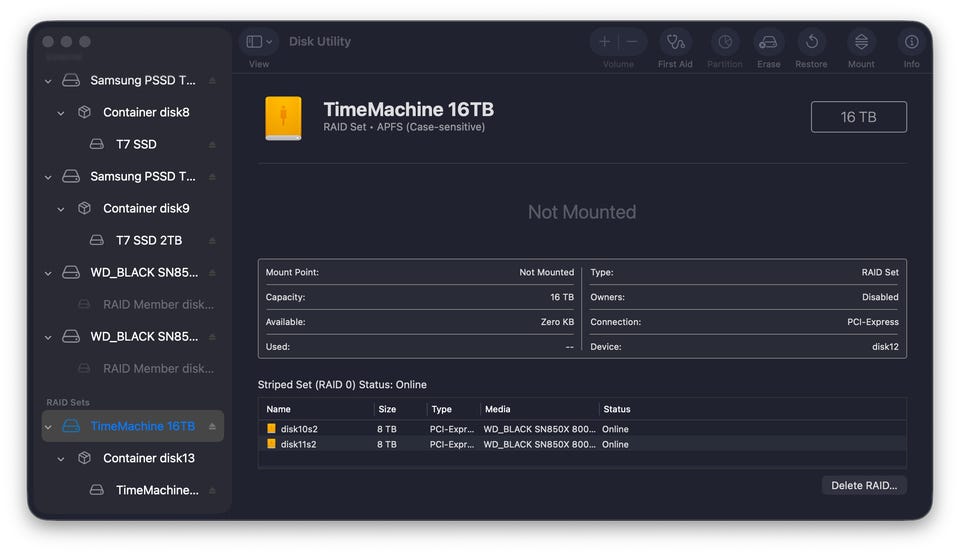Eject the T7 SSD volume
This screenshot has height=554, width=960.
click(x=212, y=144)
